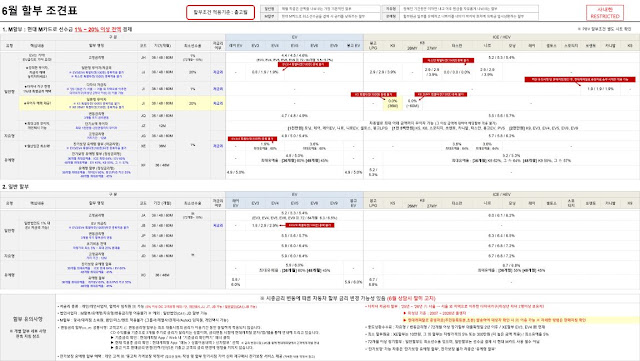The width and height of the screenshot is (640, 361).
Task: Select the '2. 일반 할부' section heading
Action: pos(16,187)
